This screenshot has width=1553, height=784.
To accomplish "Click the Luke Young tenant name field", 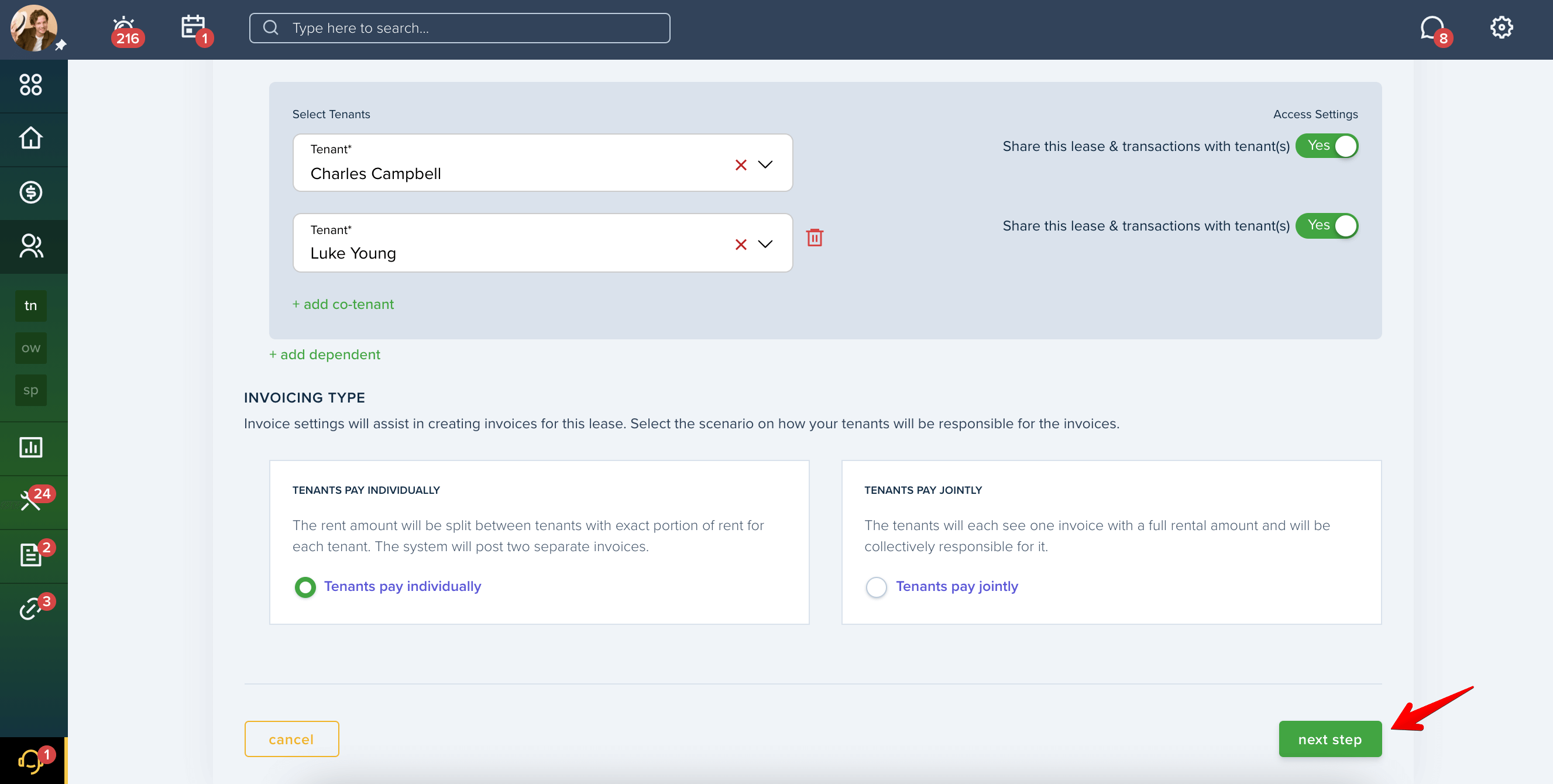I will click(x=542, y=242).
